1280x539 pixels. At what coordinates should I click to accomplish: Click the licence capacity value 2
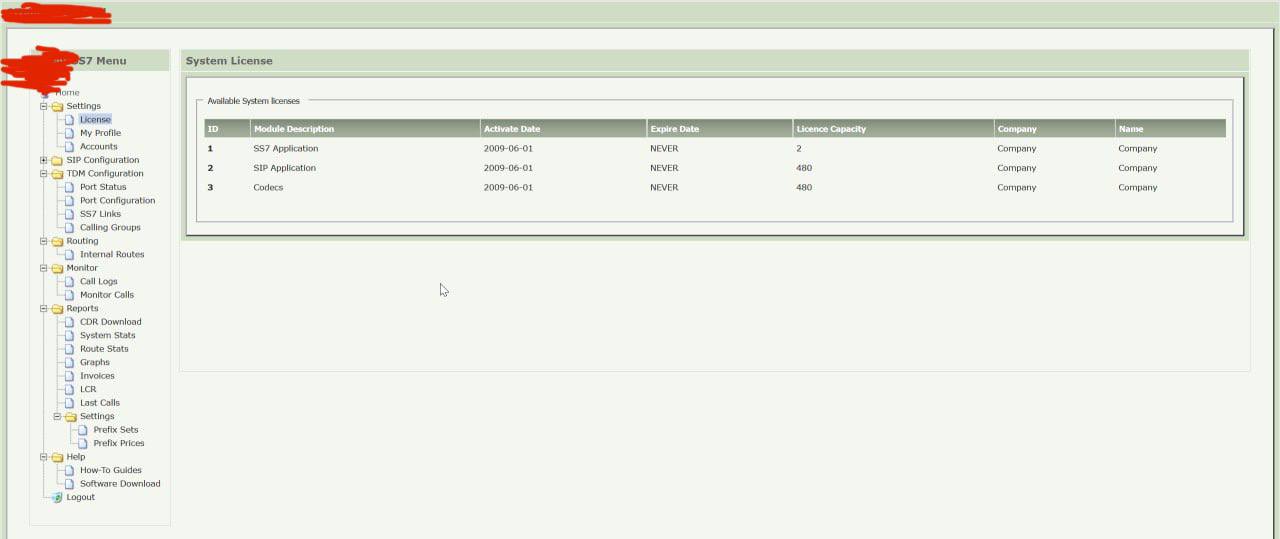(x=799, y=149)
